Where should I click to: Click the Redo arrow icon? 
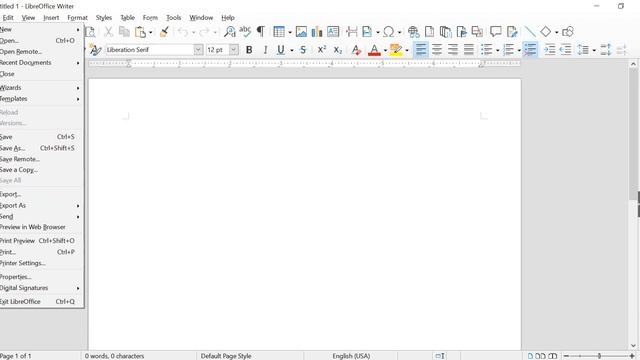coord(204,32)
